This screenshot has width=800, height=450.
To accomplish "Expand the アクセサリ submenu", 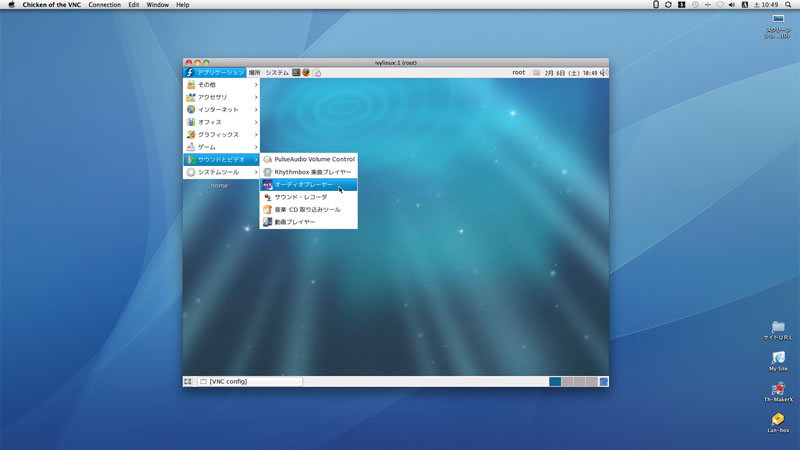I will (x=221, y=97).
